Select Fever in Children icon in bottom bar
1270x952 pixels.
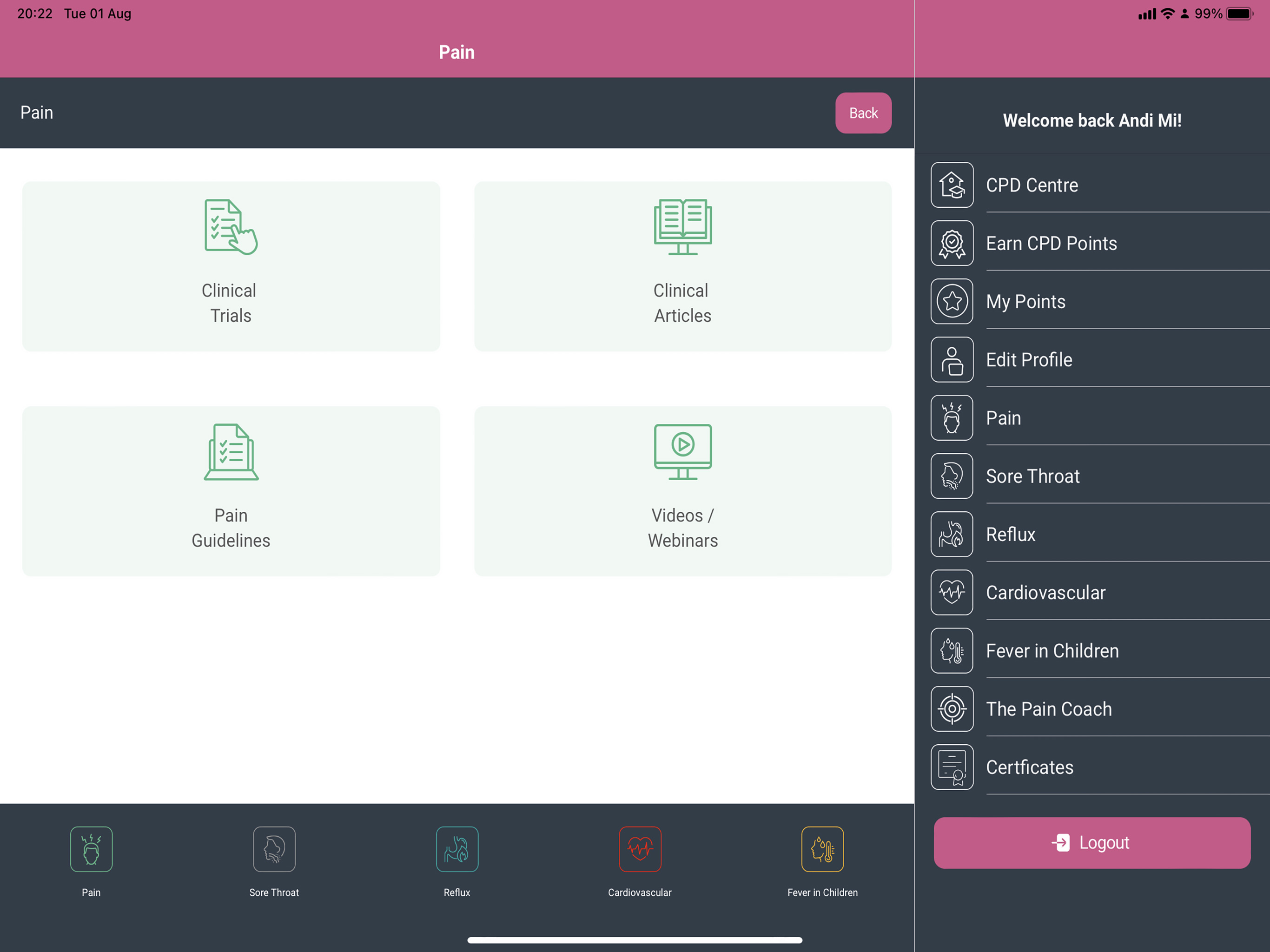[x=823, y=849]
